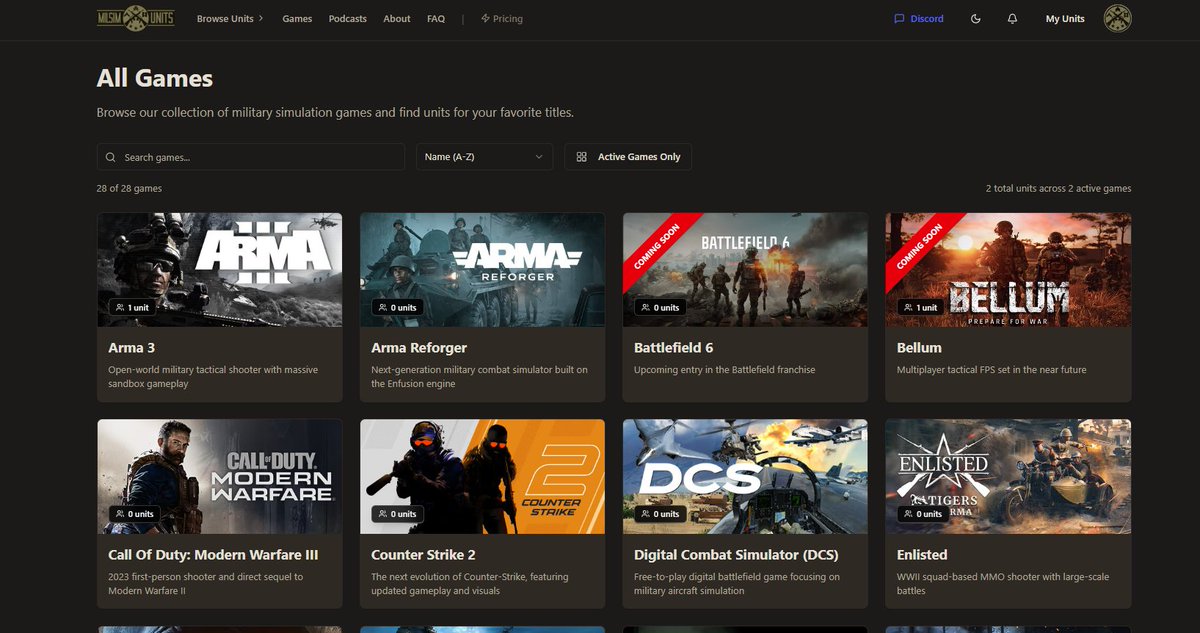The image size is (1200, 633).
Task: Click Coming Soon ribbon on Bellum
Action: click(x=918, y=245)
